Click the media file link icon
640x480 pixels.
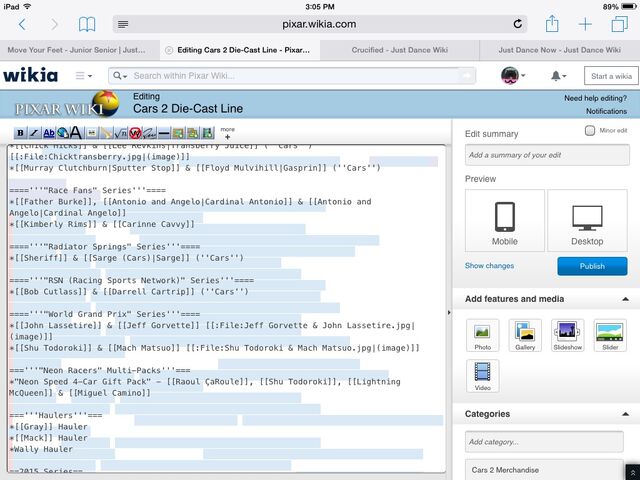click(x=107, y=133)
